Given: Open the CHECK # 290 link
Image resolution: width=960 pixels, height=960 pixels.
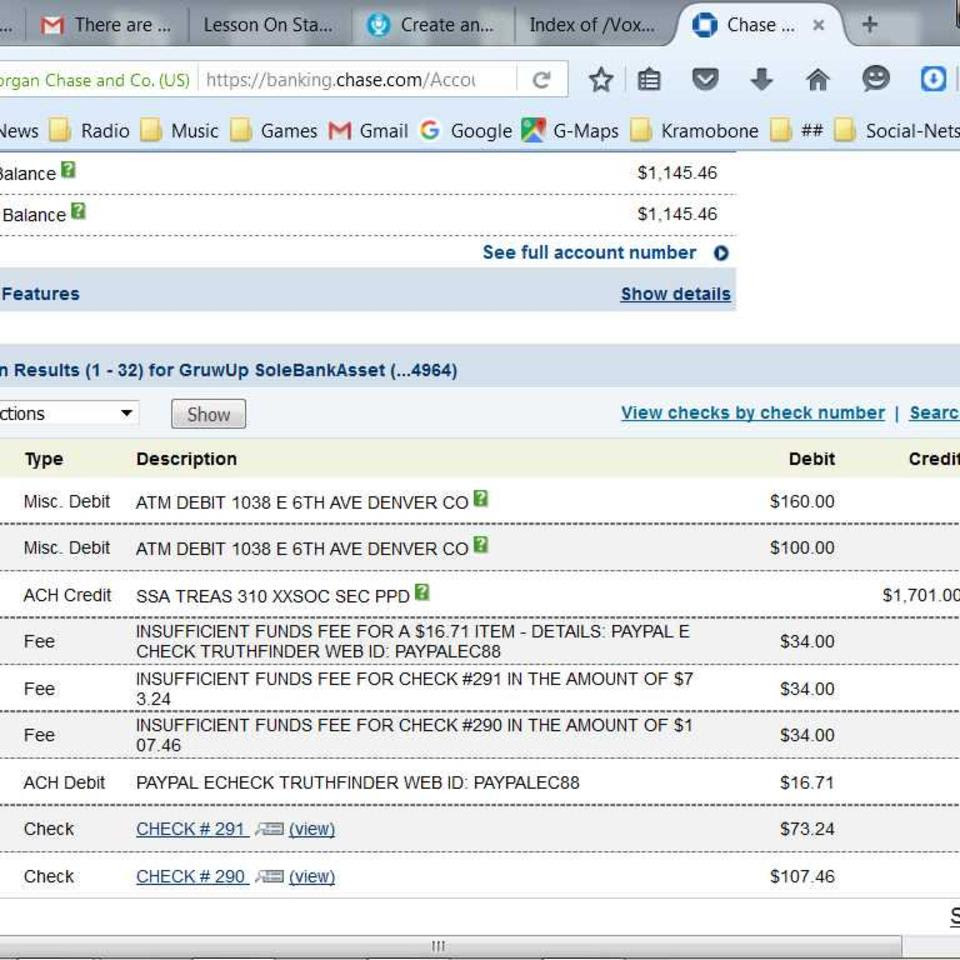Looking at the screenshot, I should pyautogui.click(x=190, y=877).
